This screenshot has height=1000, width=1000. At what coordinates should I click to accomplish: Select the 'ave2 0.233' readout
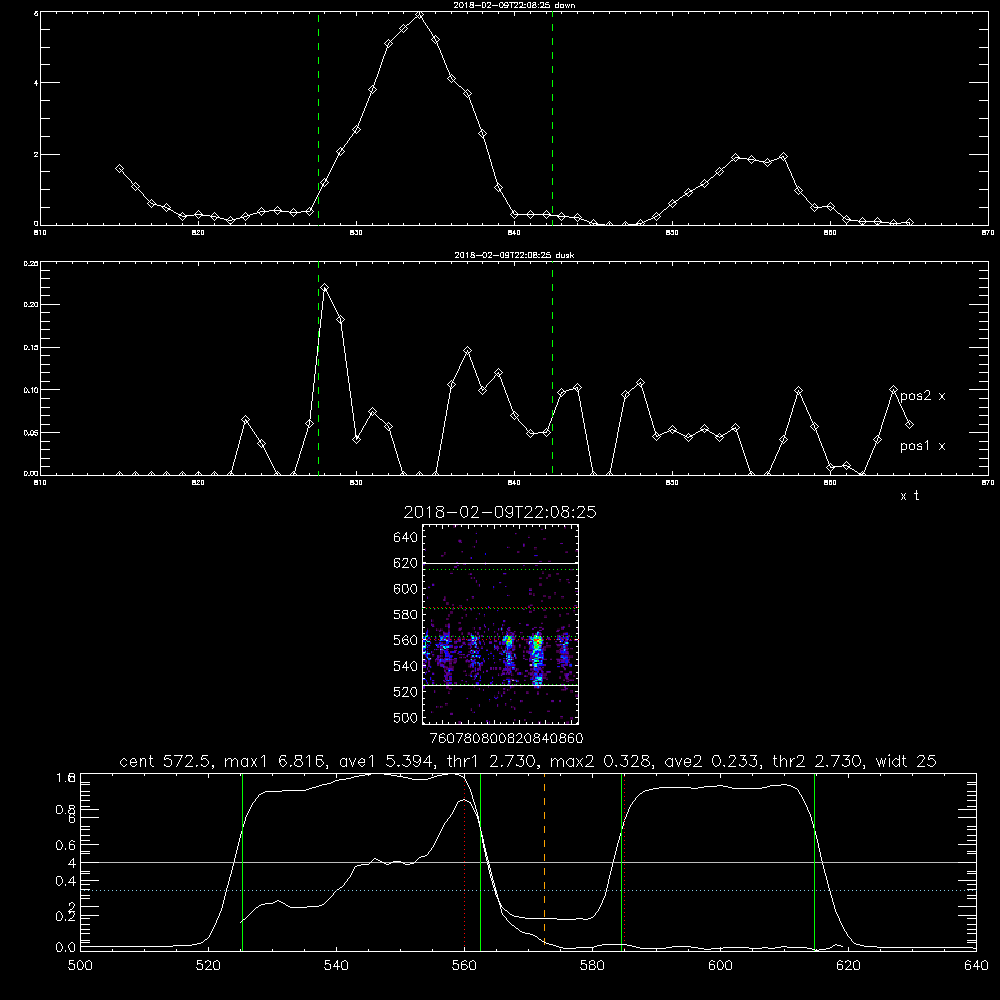pyautogui.click(x=711, y=761)
